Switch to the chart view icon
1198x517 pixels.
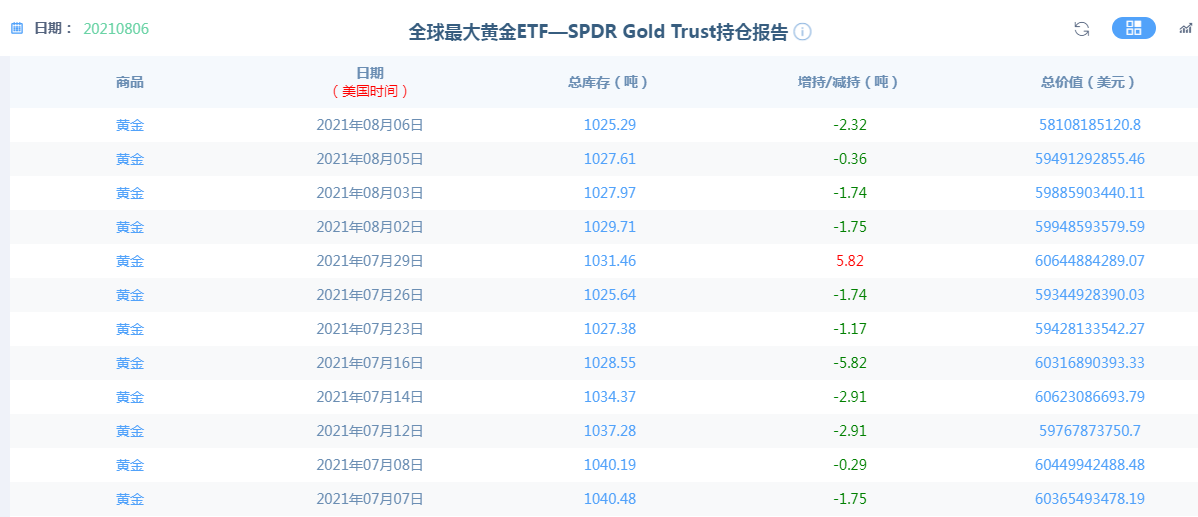pos(1186,29)
